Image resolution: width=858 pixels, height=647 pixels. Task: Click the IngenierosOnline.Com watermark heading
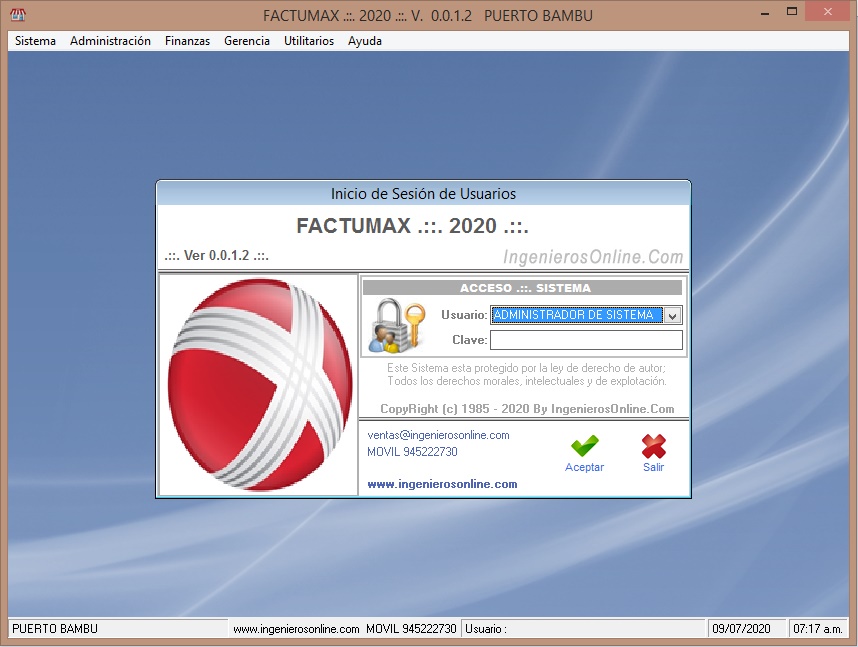[593, 257]
